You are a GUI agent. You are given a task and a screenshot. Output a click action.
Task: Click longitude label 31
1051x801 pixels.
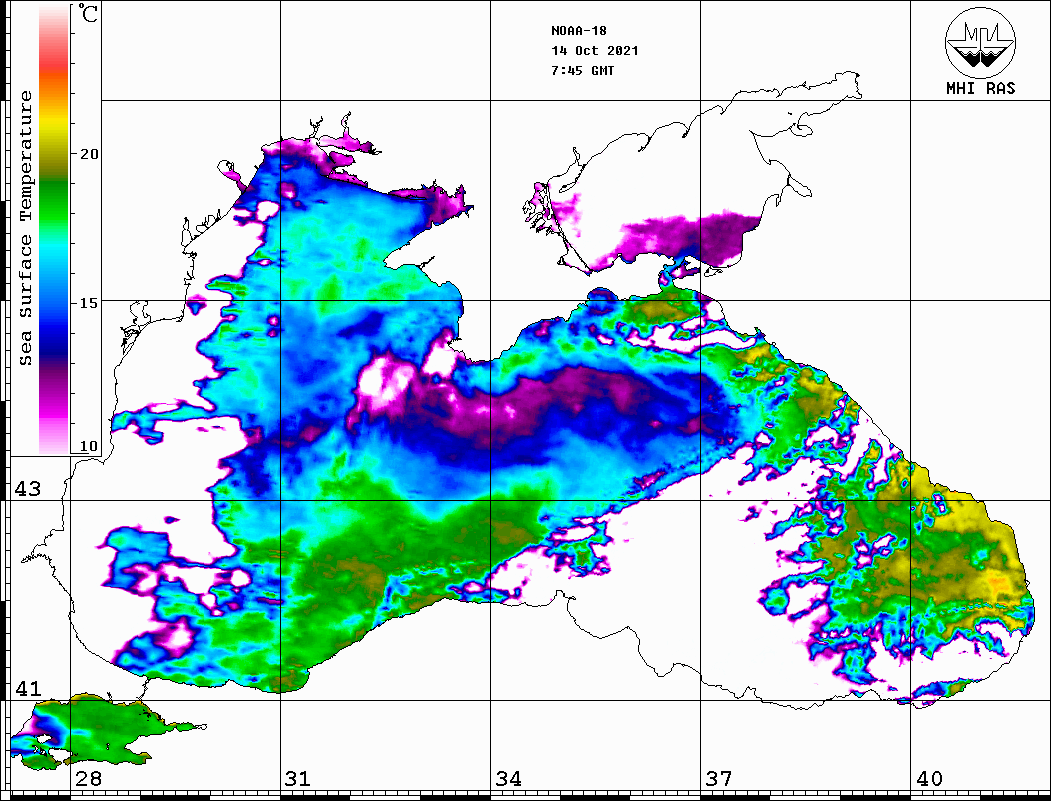pyautogui.click(x=298, y=778)
